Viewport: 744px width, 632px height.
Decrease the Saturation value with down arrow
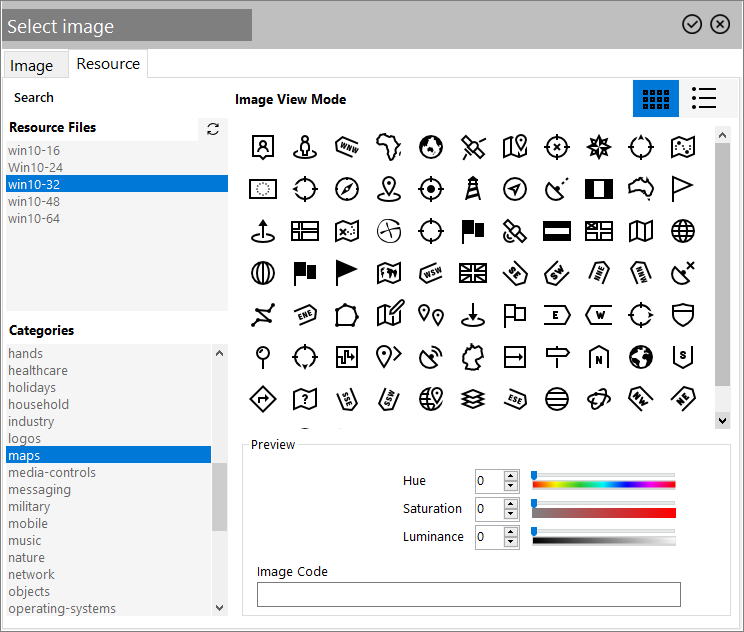click(511, 514)
